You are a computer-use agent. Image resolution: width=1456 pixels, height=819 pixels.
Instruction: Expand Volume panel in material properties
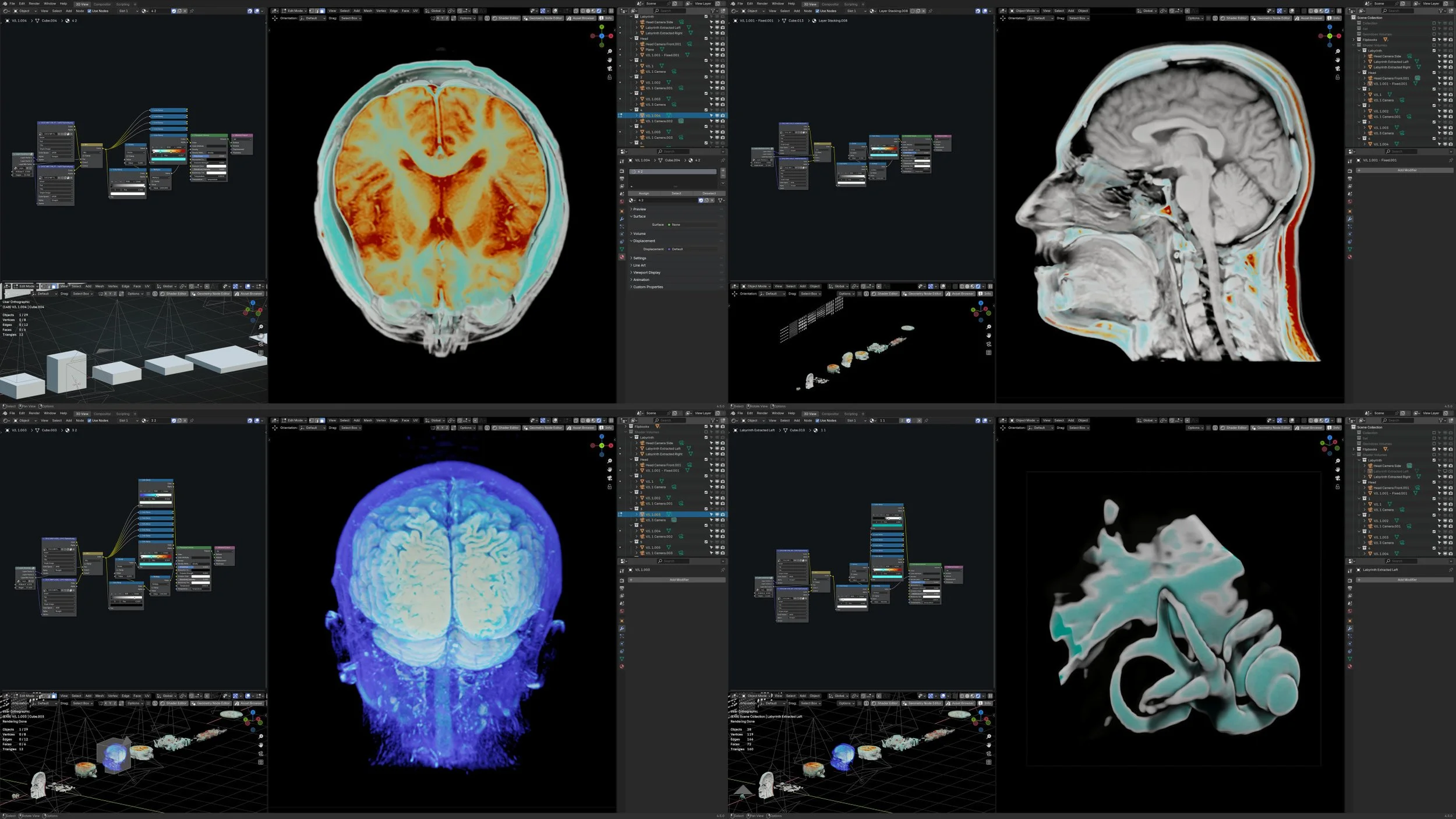pos(639,234)
